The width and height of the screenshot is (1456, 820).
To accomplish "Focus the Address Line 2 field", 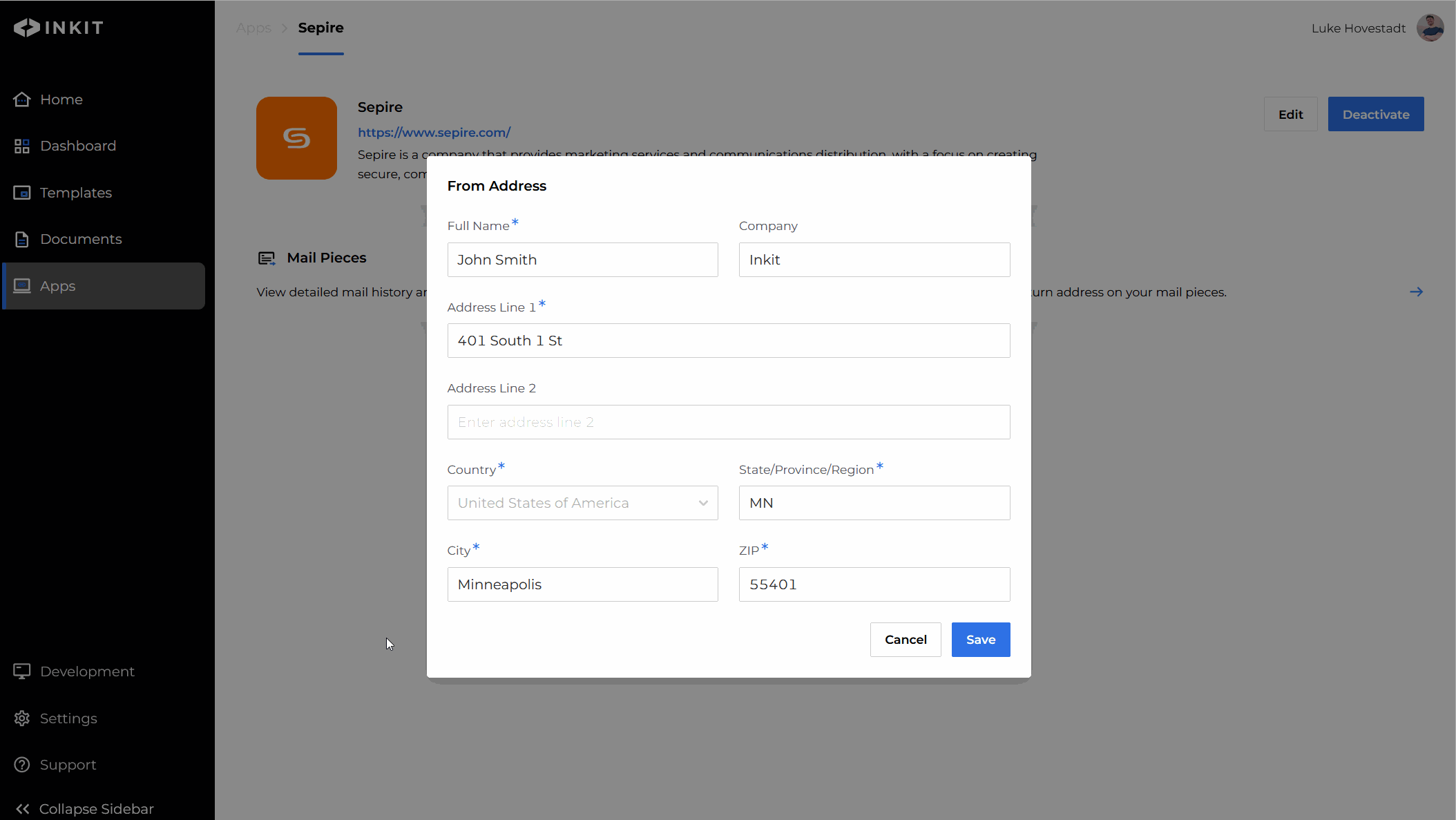I will [x=728, y=422].
